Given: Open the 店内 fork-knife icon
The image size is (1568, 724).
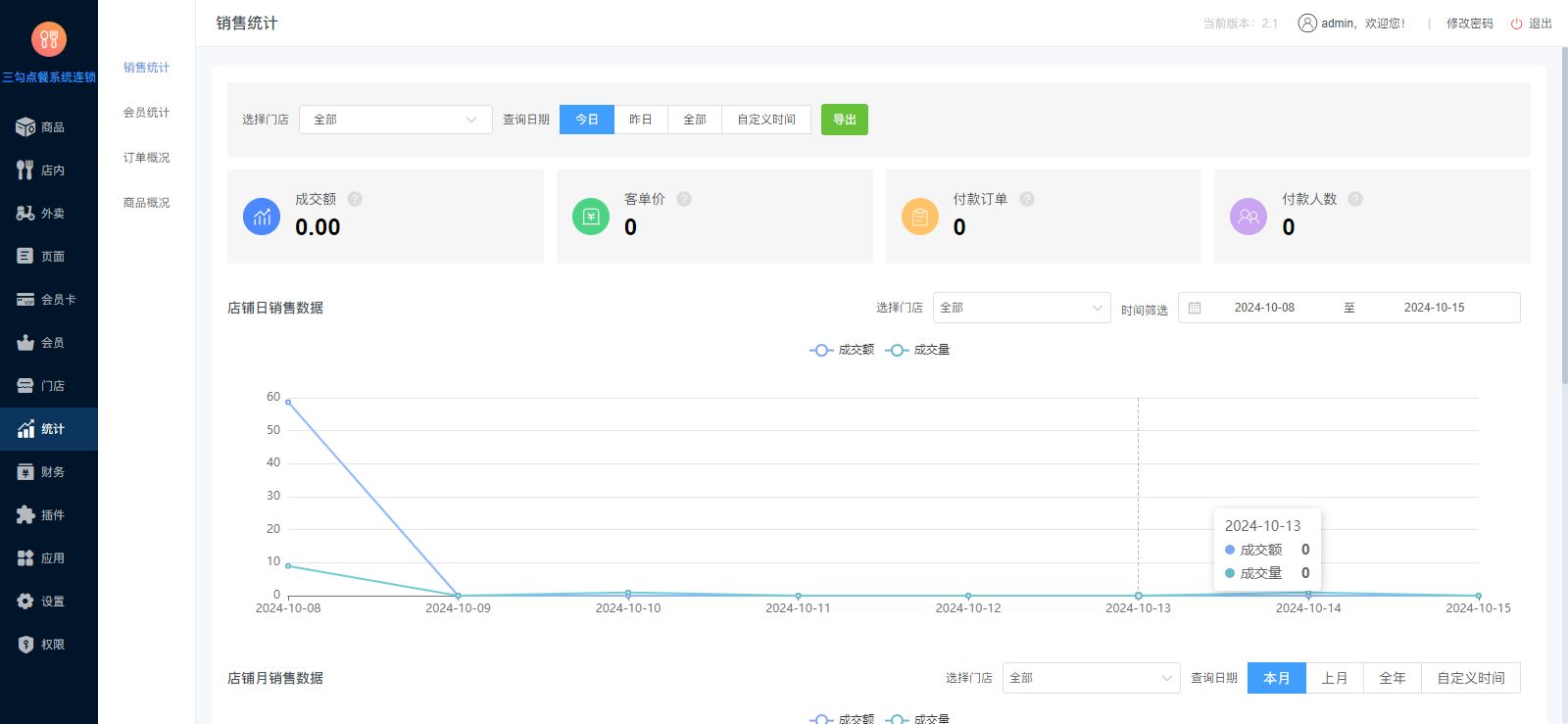Looking at the screenshot, I should tap(25, 170).
